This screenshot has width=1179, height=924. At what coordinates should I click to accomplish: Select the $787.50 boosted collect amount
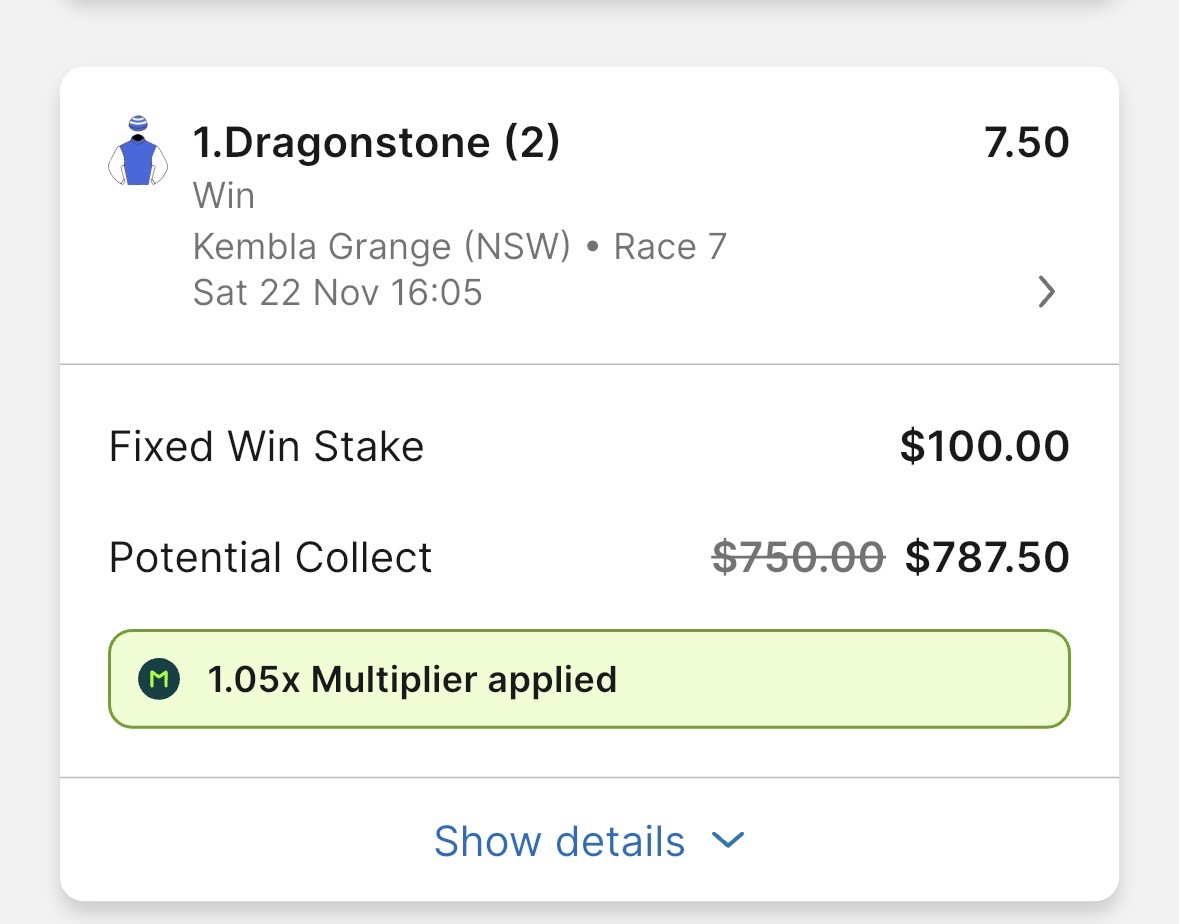pyautogui.click(x=987, y=557)
